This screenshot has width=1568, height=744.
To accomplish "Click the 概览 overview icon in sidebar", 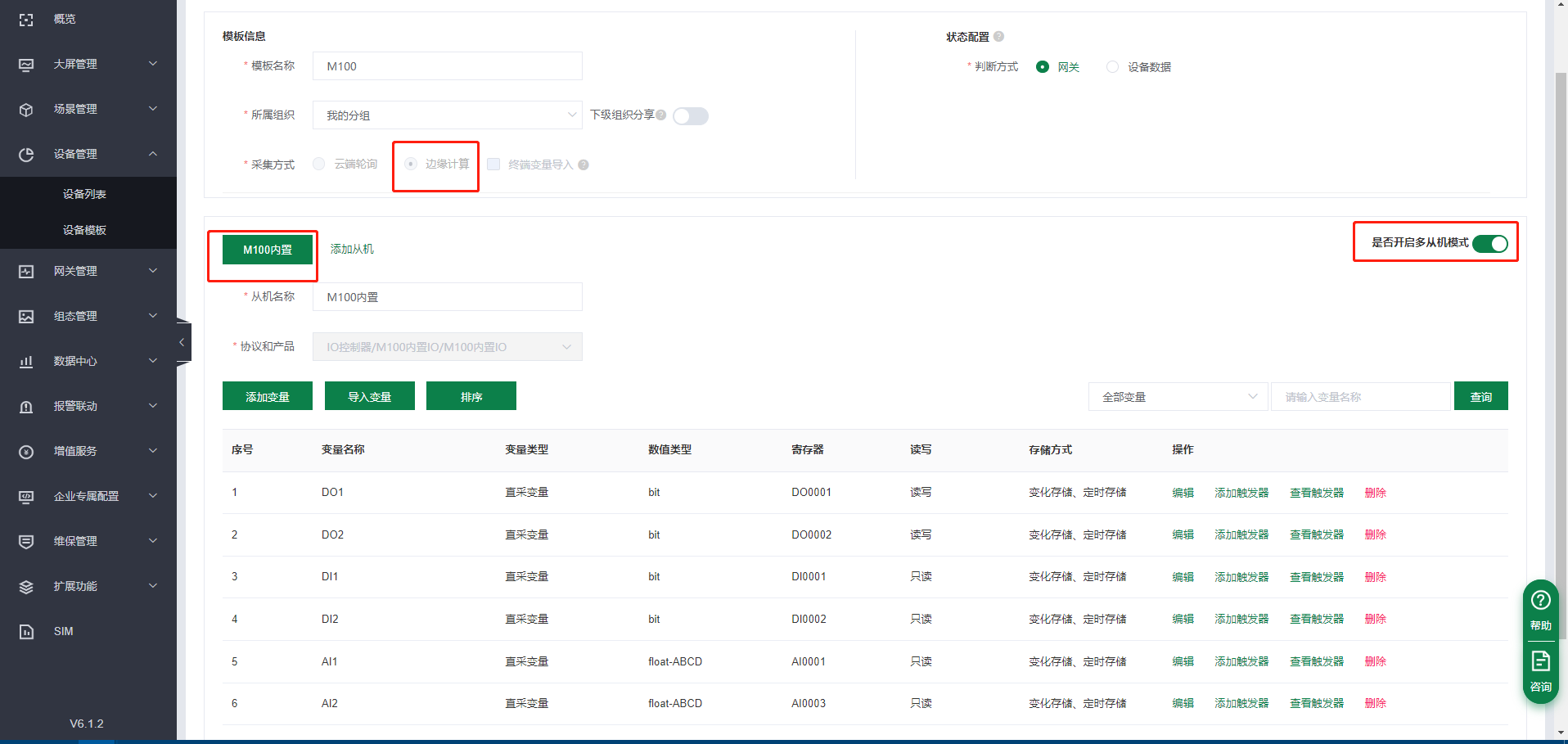I will [x=26, y=19].
